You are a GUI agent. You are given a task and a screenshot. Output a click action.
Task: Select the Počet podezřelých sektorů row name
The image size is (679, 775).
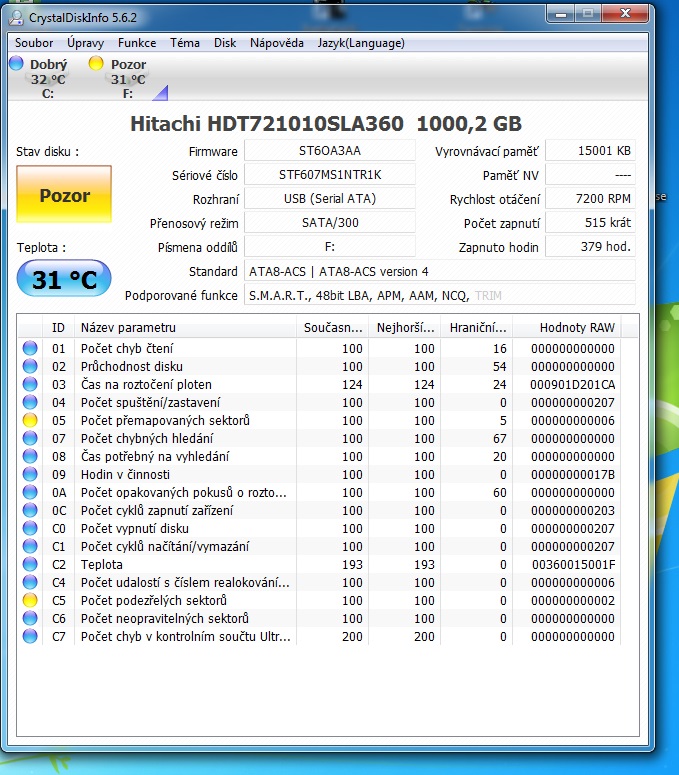pyautogui.click(x=154, y=600)
